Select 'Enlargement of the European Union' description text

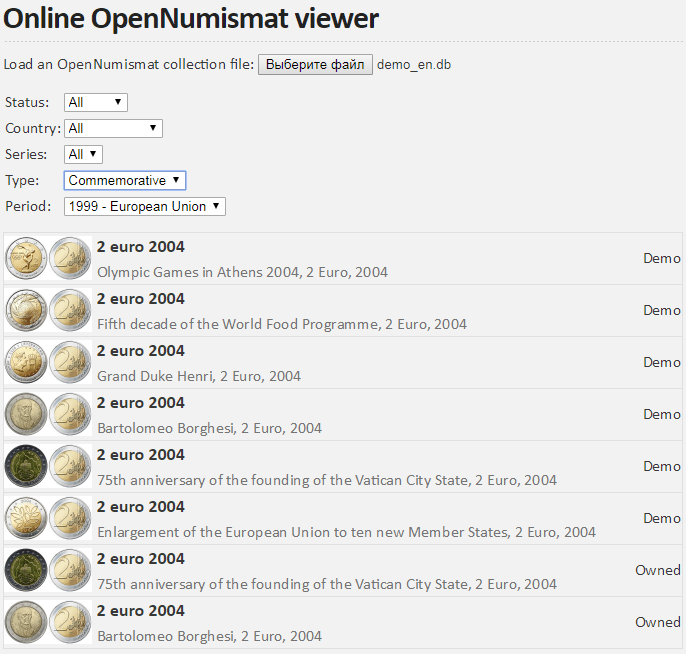click(x=346, y=533)
